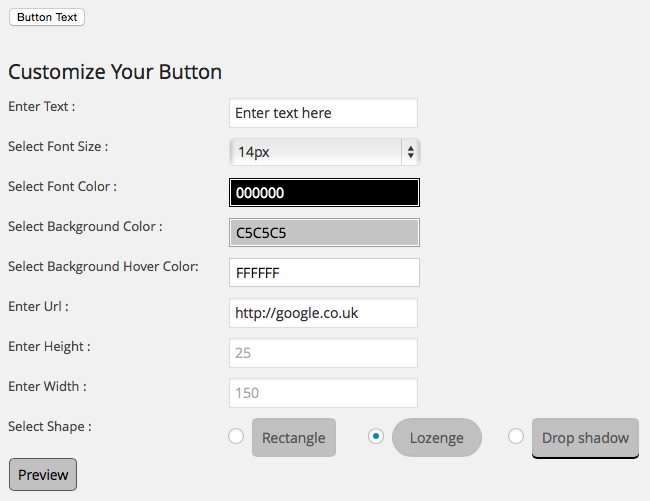Screen dimensions: 650x501
Task: Click the Enter Height field showing 25
Action: (x=323, y=353)
